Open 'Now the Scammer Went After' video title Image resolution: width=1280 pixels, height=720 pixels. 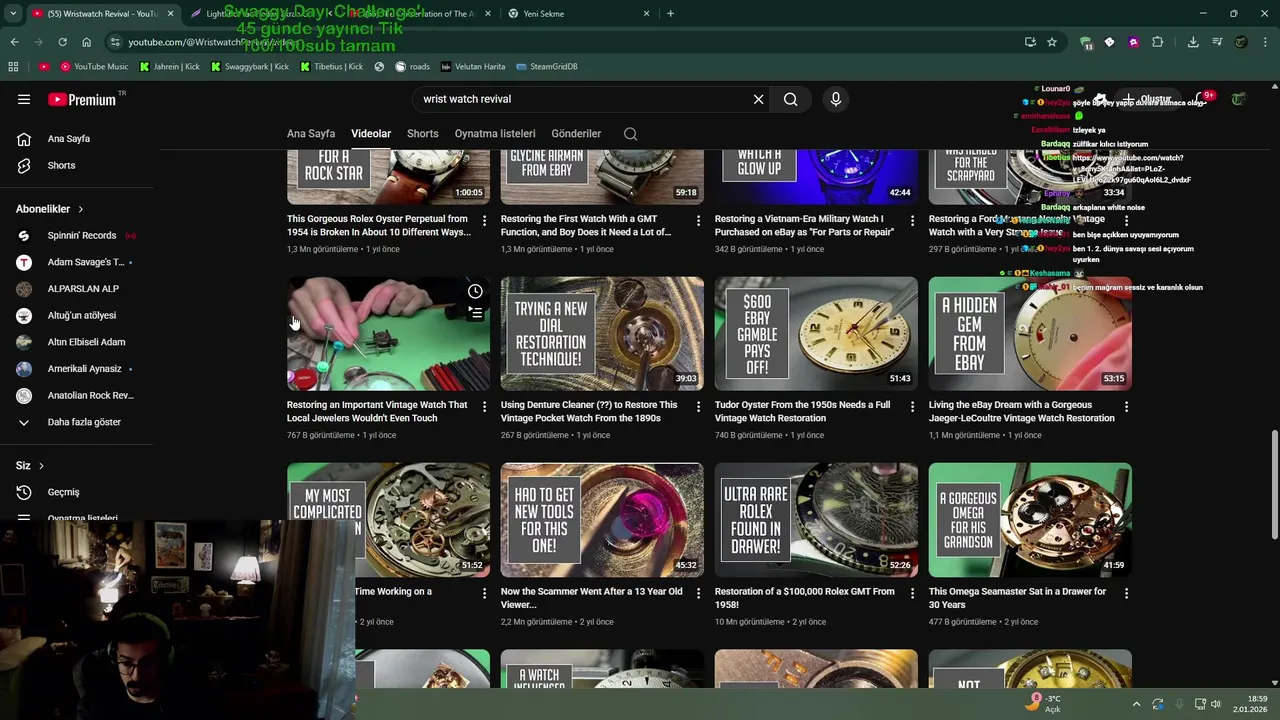592,598
